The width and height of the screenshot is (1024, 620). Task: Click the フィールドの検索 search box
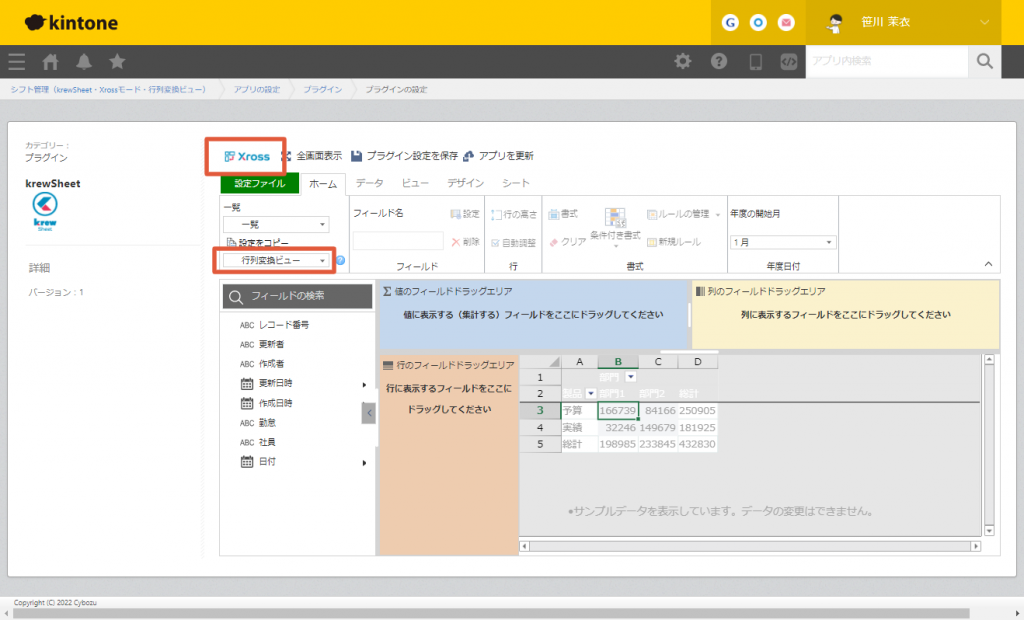point(297,296)
